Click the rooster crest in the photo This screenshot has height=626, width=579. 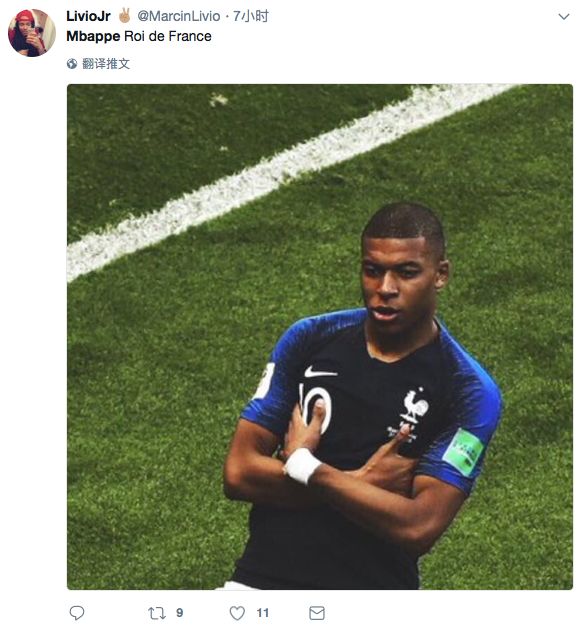pyautogui.click(x=415, y=406)
